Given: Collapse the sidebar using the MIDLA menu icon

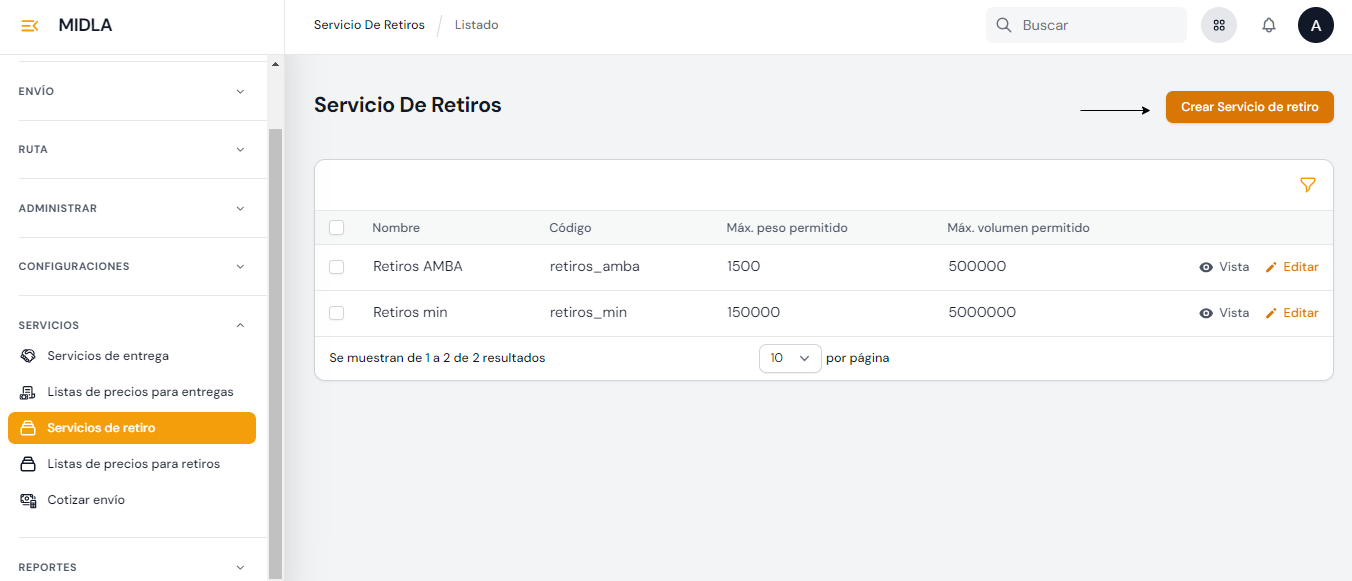Looking at the screenshot, I should click(x=30, y=26).
